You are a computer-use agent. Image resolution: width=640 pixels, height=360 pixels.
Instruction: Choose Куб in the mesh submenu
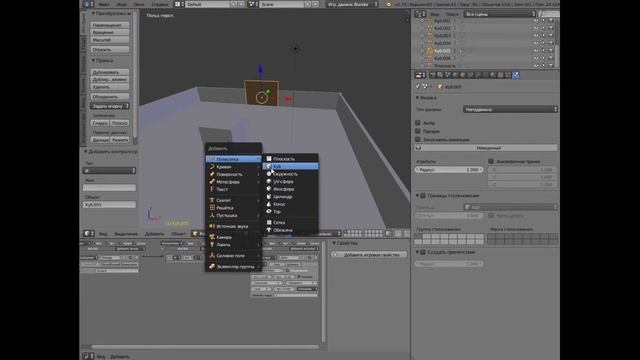point(290,167)
